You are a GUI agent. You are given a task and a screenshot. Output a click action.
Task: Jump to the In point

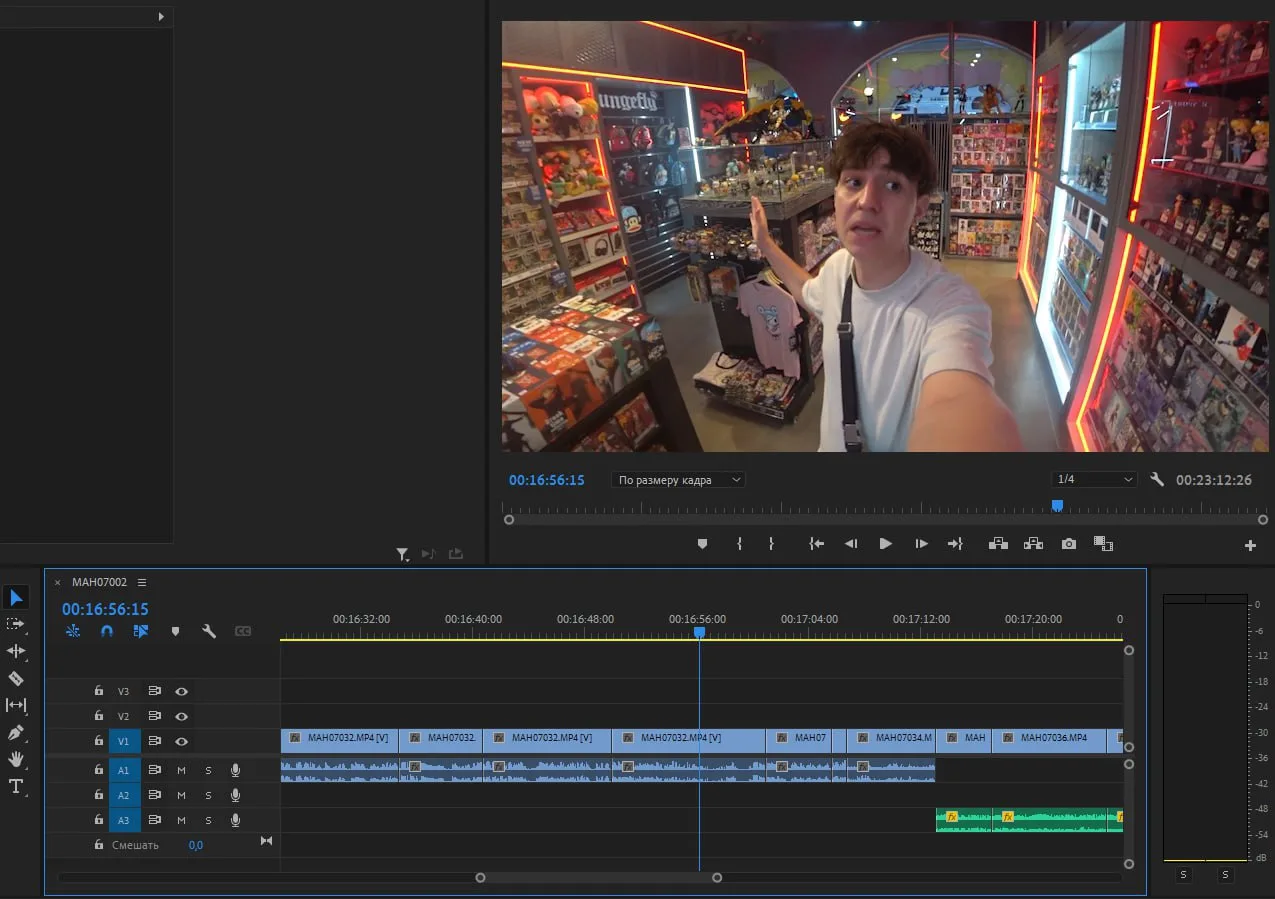coord(817,544)
